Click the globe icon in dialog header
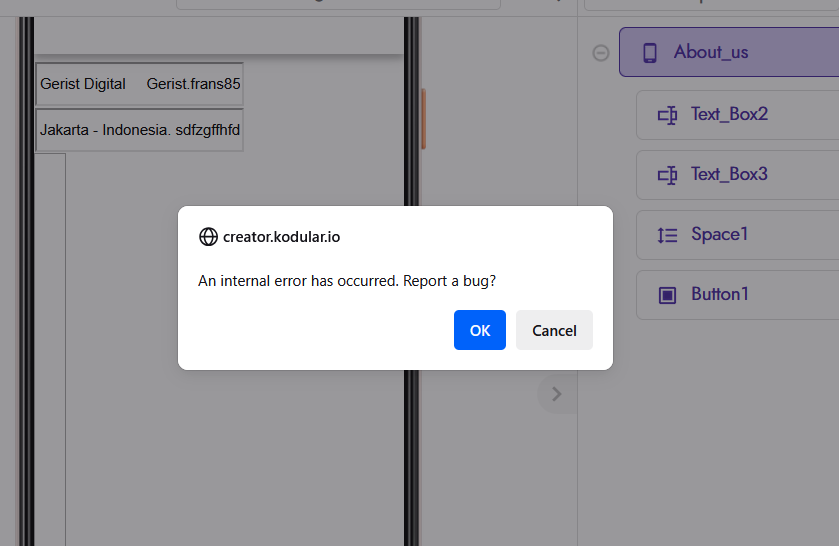The height and width of the screenshot is (546, 839). (208, 237)
